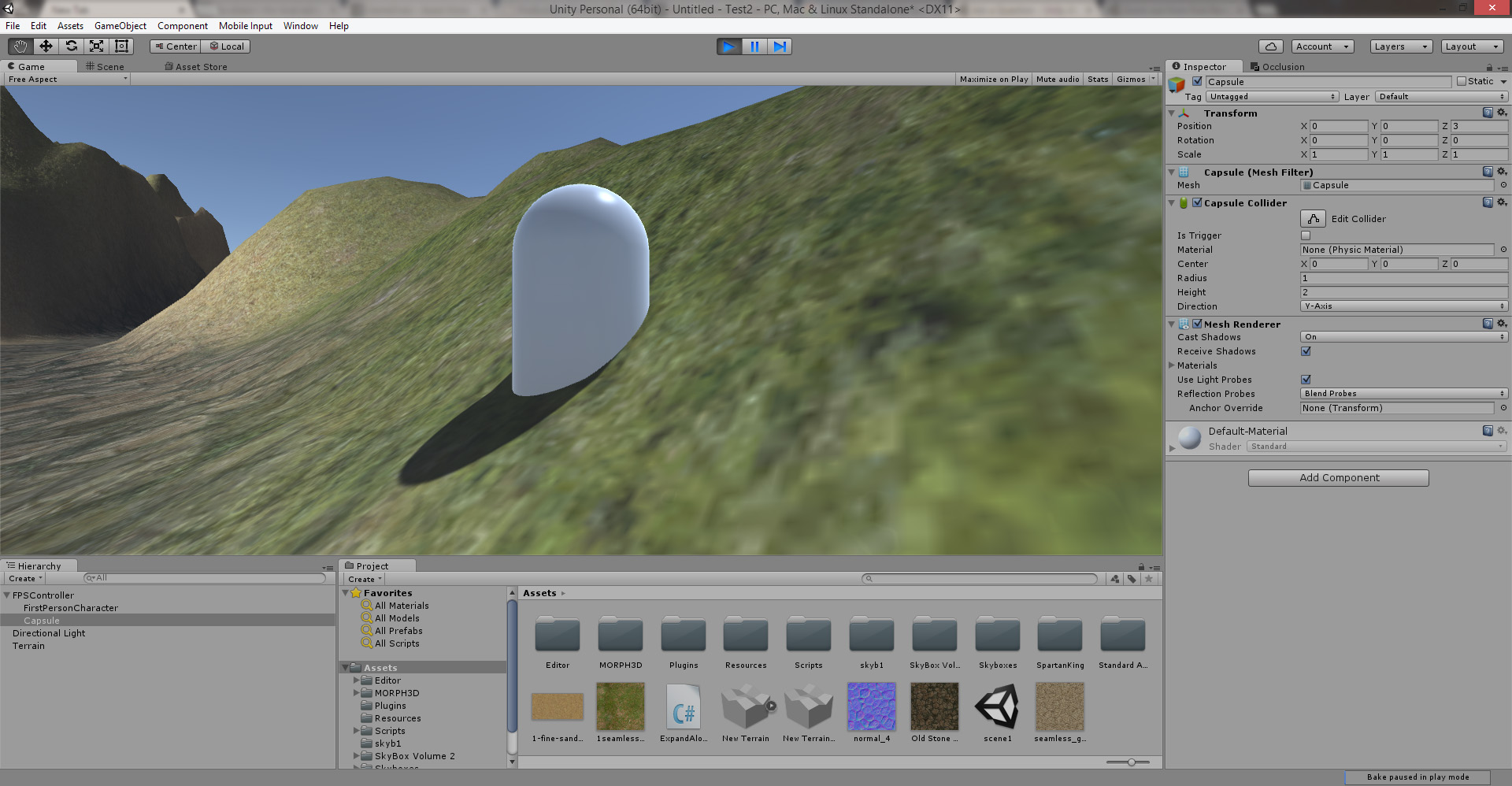Open the Layout dropdown
This screenshot has width=1512, height=786.
1471,46
